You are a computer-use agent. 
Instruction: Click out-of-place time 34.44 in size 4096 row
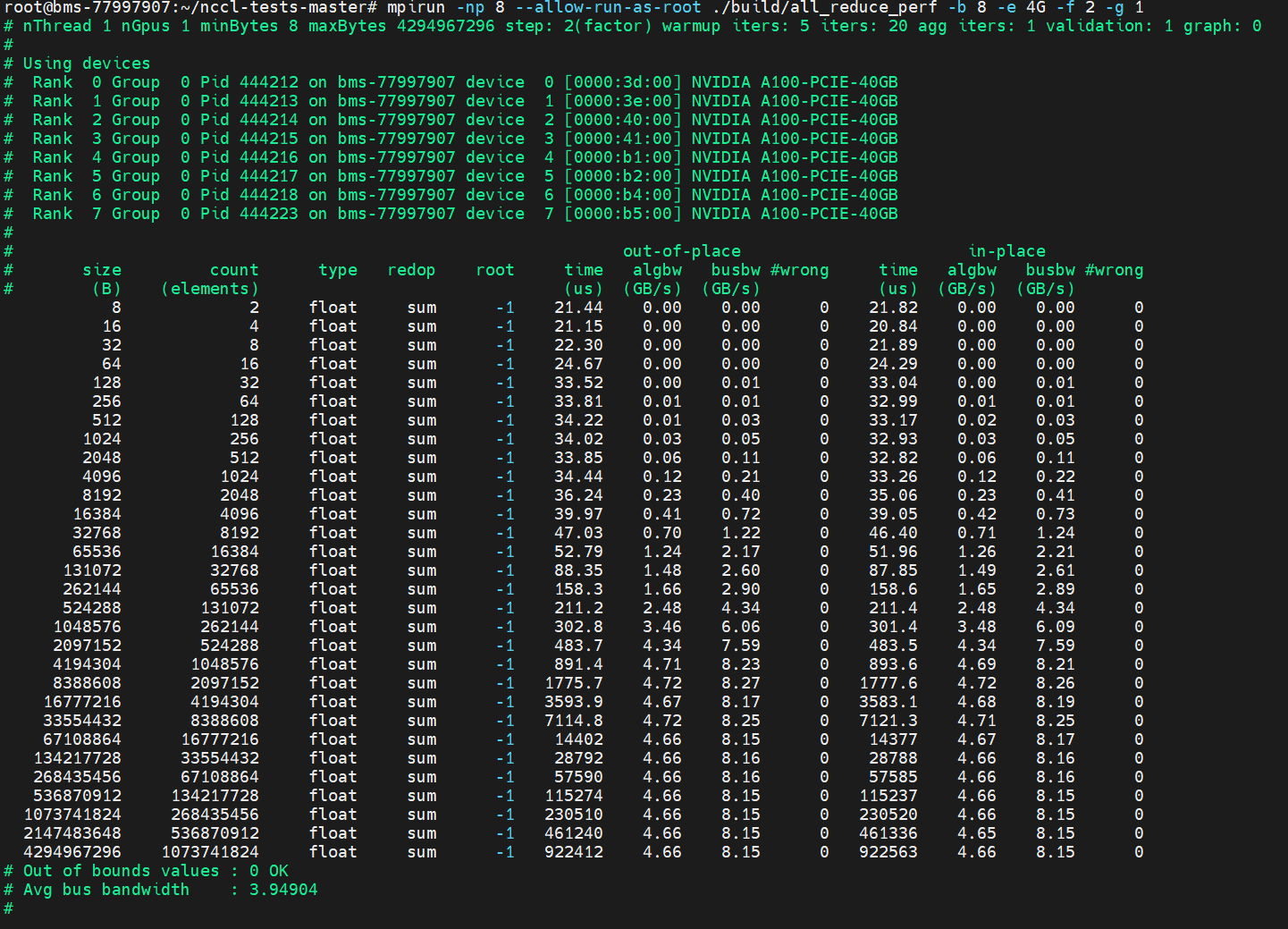[578, 477]
